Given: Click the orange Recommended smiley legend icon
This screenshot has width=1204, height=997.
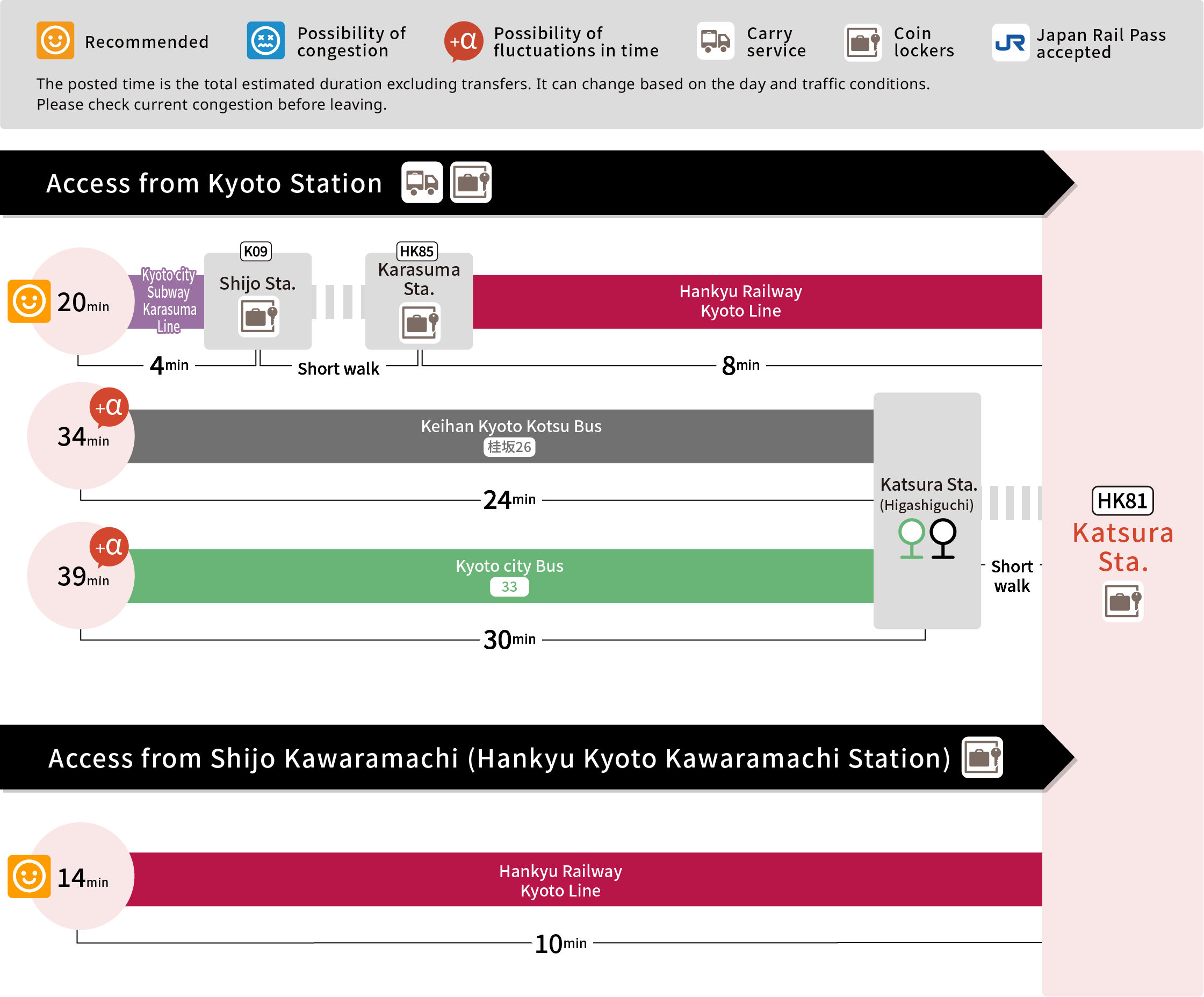Looking at the screenshot, I should [x=55, y=41].
